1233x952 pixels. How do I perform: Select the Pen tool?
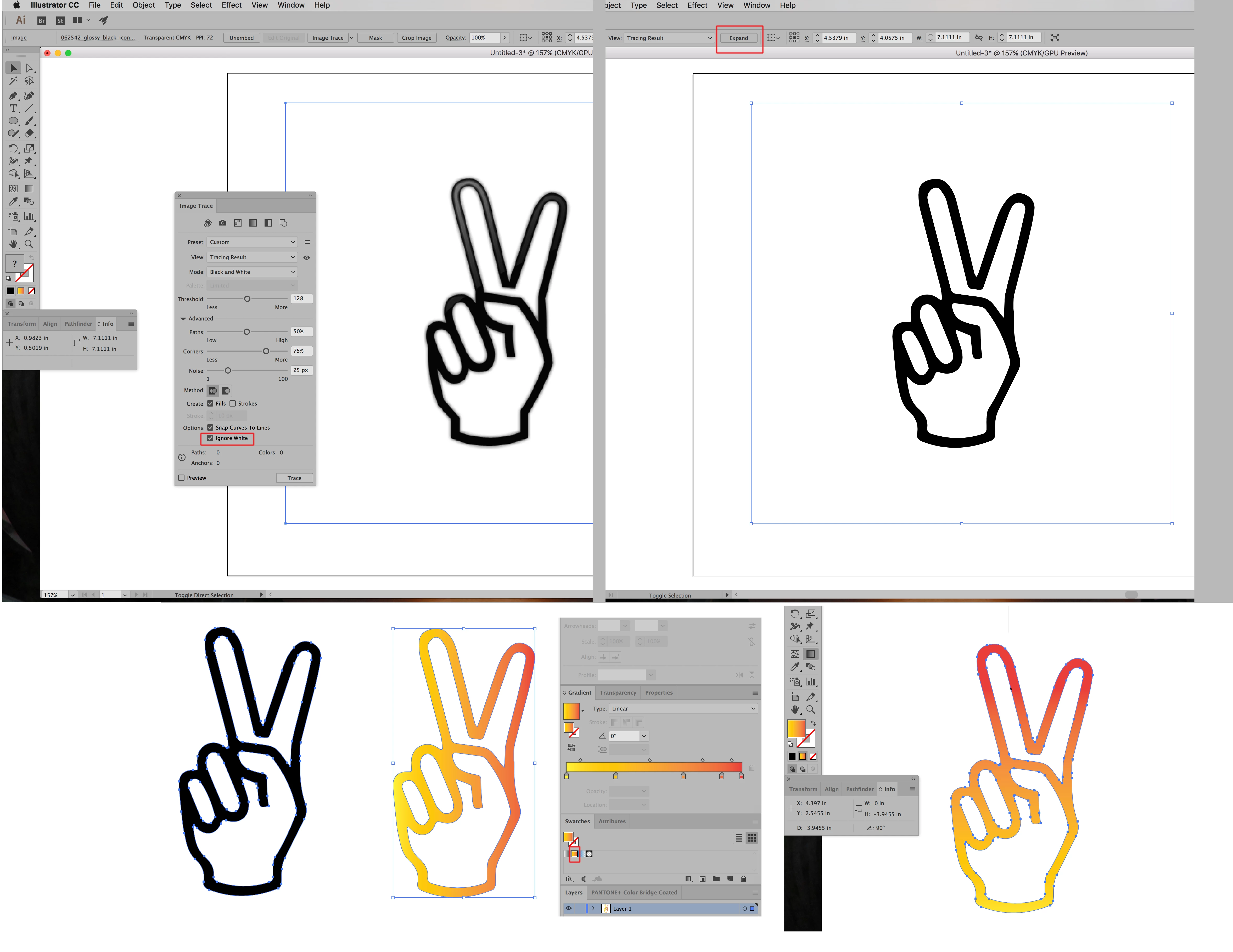[x=13, y=95]
